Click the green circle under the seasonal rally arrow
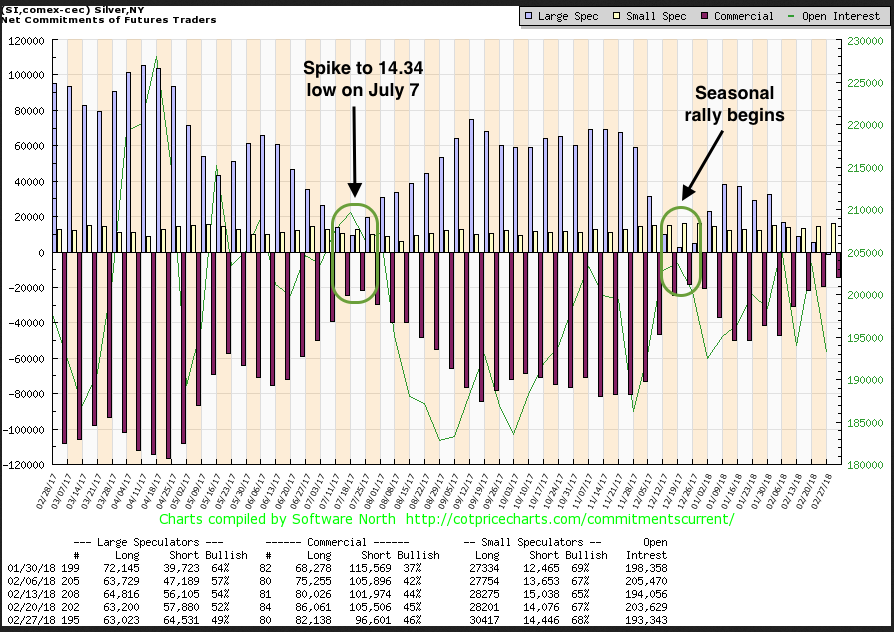This screenshot has width=894, height=632. click(x=680, y=251)
